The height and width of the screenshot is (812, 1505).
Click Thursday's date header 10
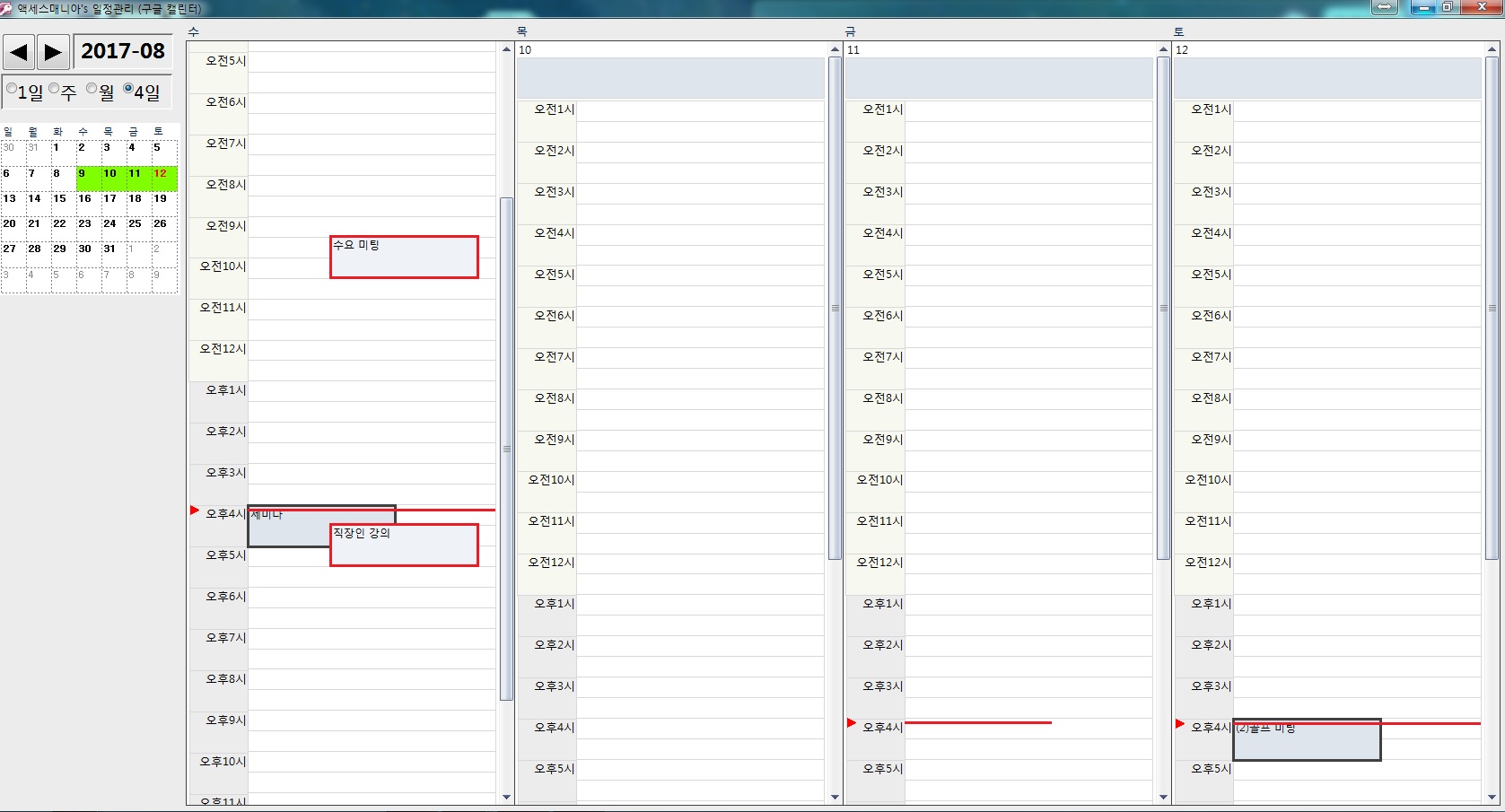point(525,50)
